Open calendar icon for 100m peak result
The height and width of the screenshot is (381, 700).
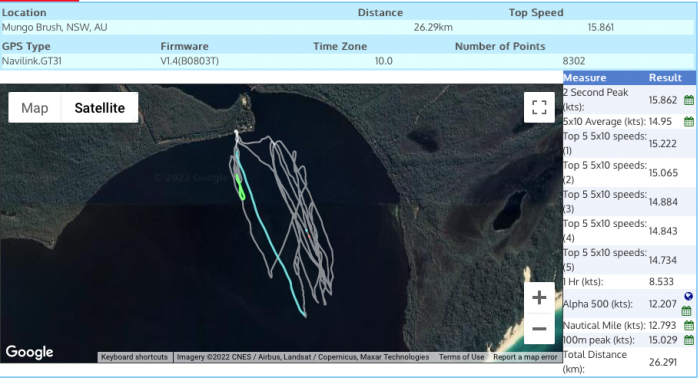689,340
